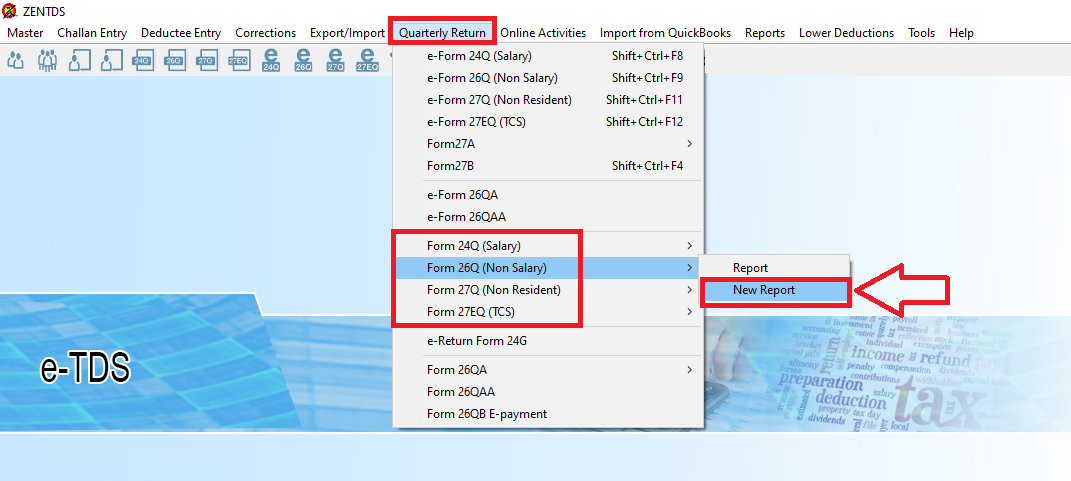The image size is (1071, 481).
Task: Open the 27Q document toolbar icon
Action: pos(207,60)
